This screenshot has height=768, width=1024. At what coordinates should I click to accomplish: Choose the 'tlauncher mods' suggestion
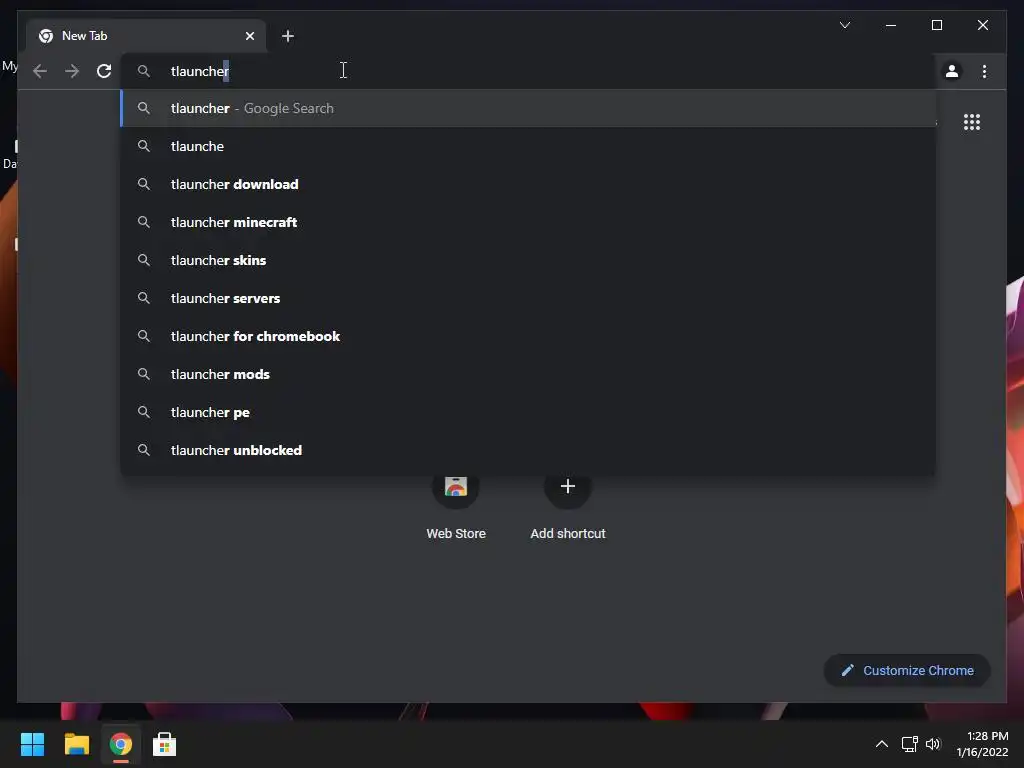point(528,374)
